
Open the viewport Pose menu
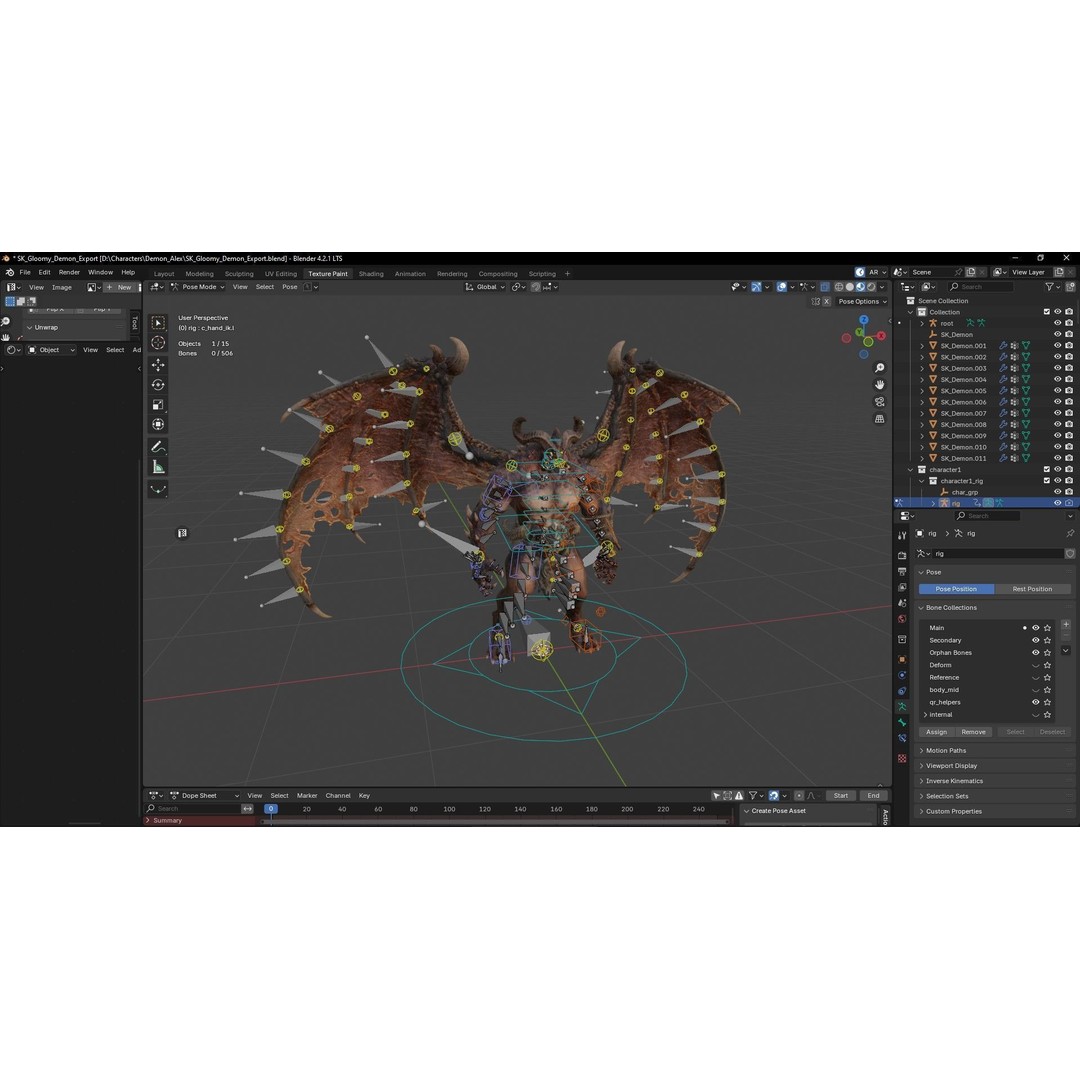(x=290, y=287)
